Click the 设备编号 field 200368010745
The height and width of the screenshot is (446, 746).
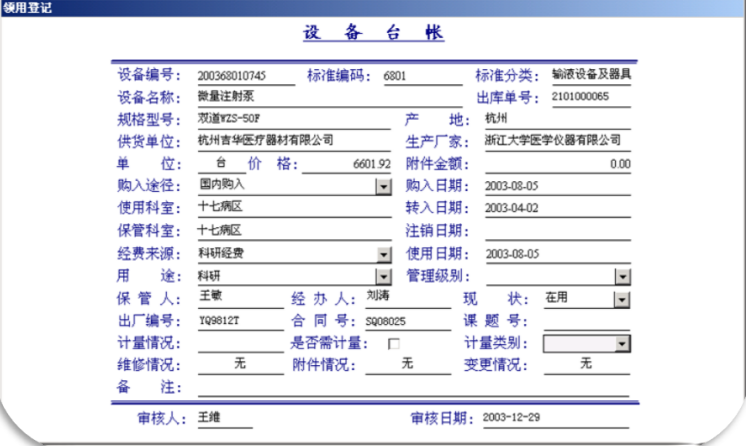(x=246, y=76)
